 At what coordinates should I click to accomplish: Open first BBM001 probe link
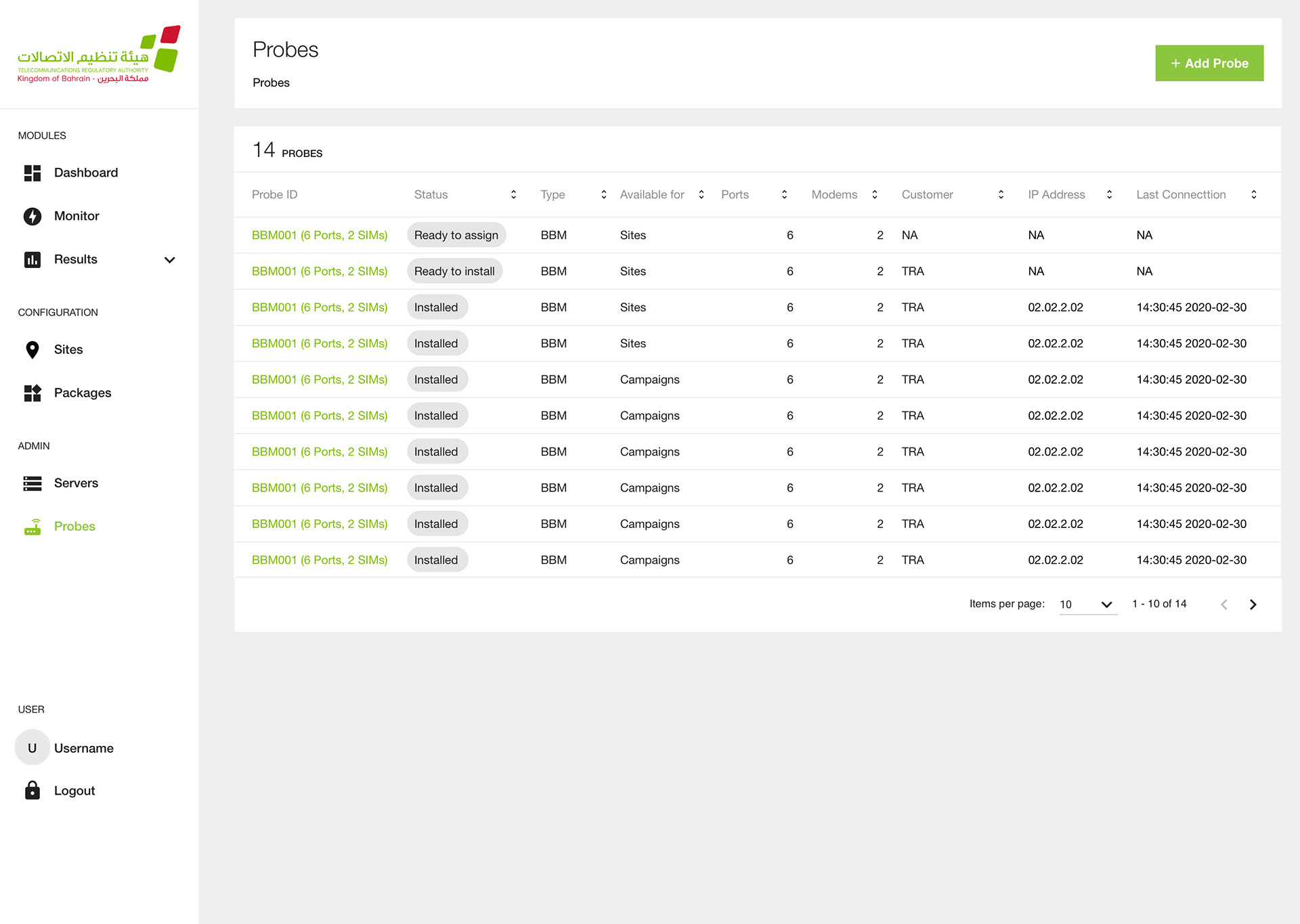click(x=320, y=236)
